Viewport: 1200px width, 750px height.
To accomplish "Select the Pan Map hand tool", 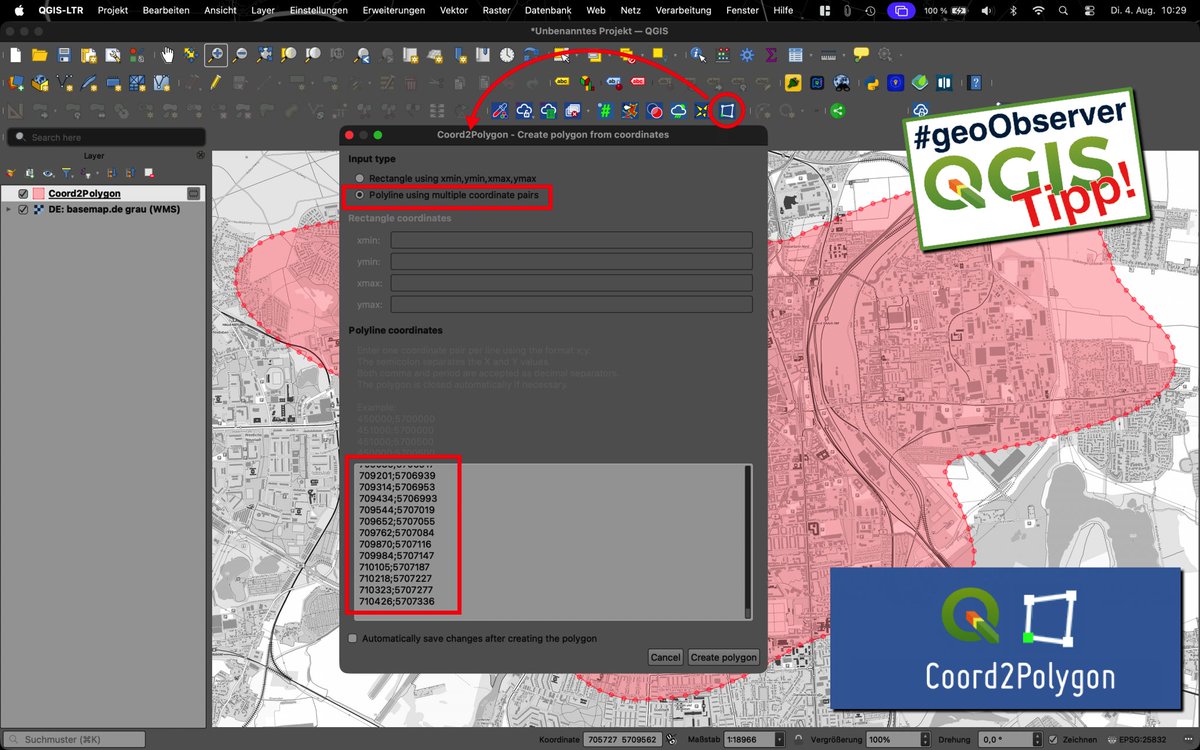I will coord(166,55).
